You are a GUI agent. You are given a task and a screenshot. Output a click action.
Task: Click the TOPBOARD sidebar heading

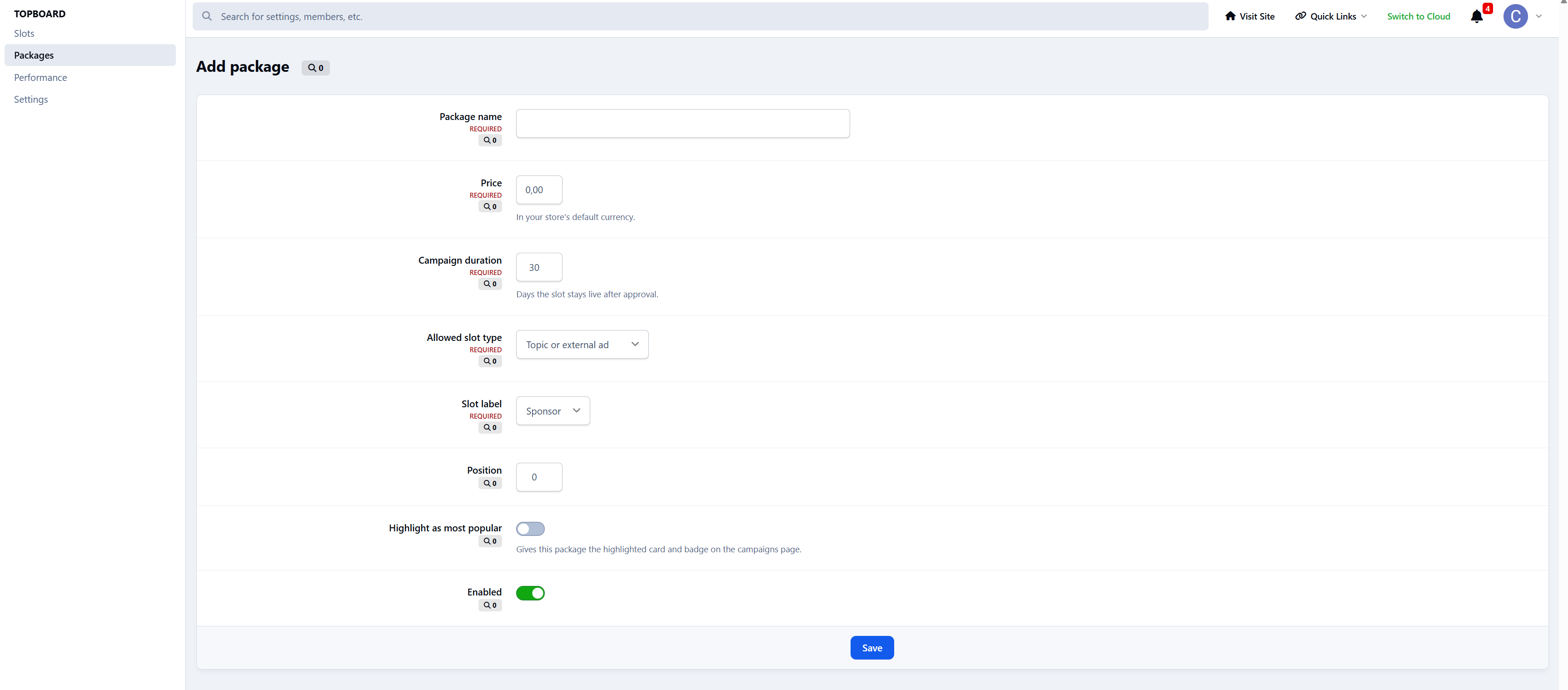40,13
